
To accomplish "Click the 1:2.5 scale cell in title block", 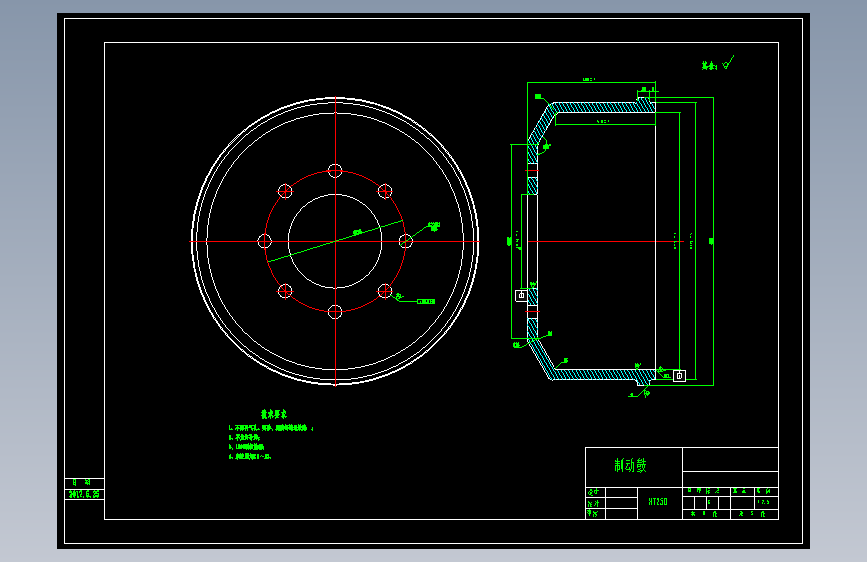I will click(764, 502).
